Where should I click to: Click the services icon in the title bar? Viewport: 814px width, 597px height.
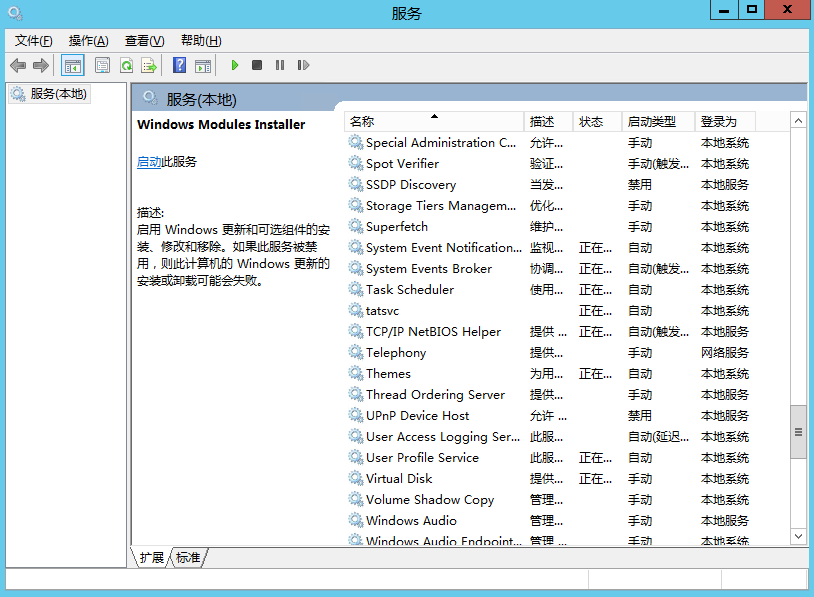coord(15,12)
